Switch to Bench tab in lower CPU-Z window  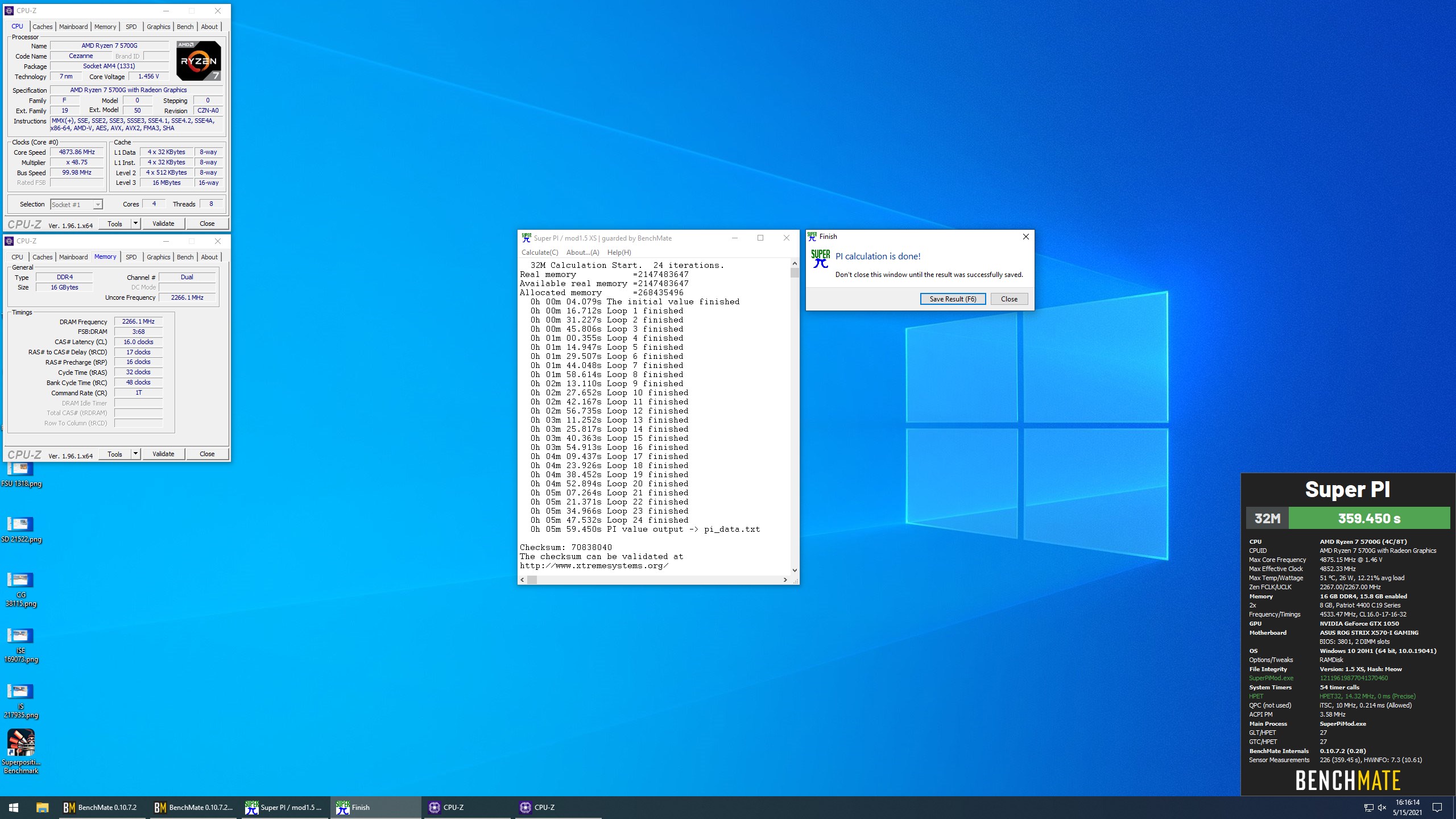click(x=185, y=257)
